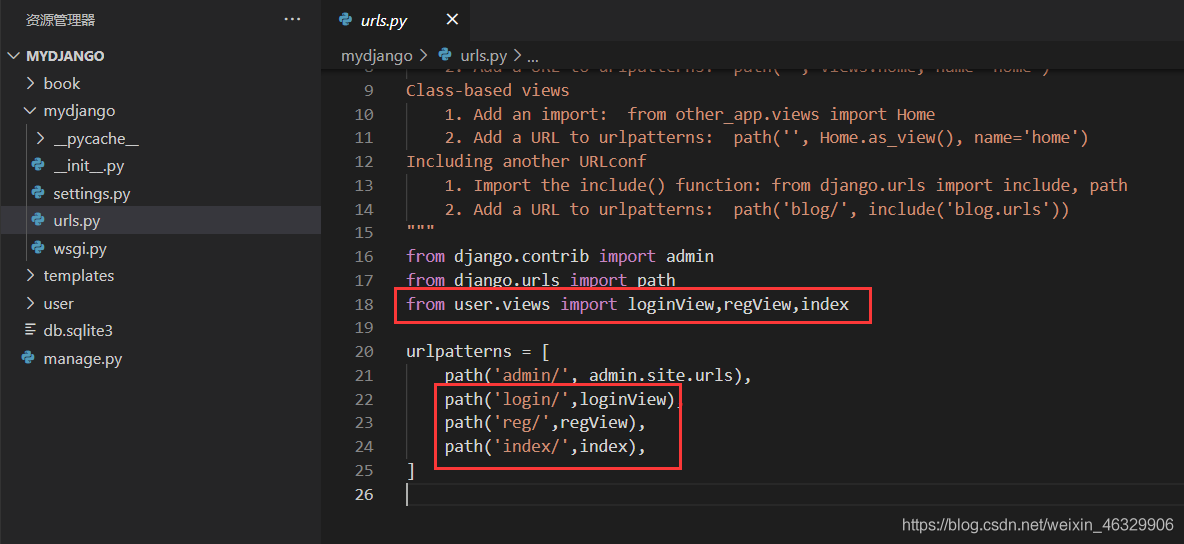This screenshot has height=544, width=1184.
Task: Click the Python icon next to wsgi.py
Action: (38, 248)
